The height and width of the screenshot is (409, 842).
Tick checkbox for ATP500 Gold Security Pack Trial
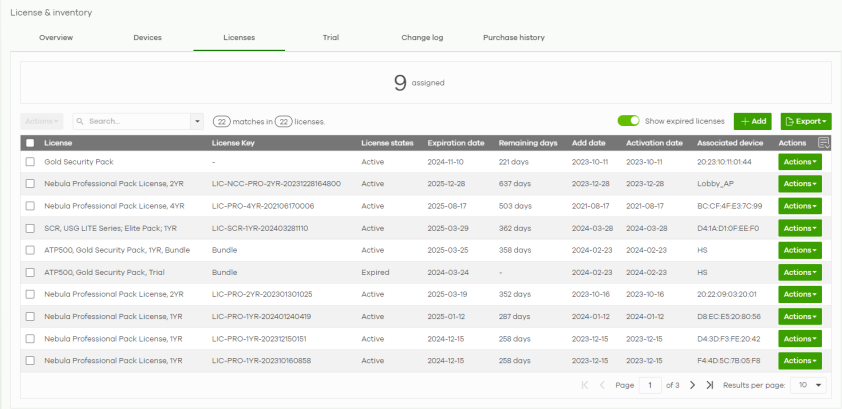30,272
